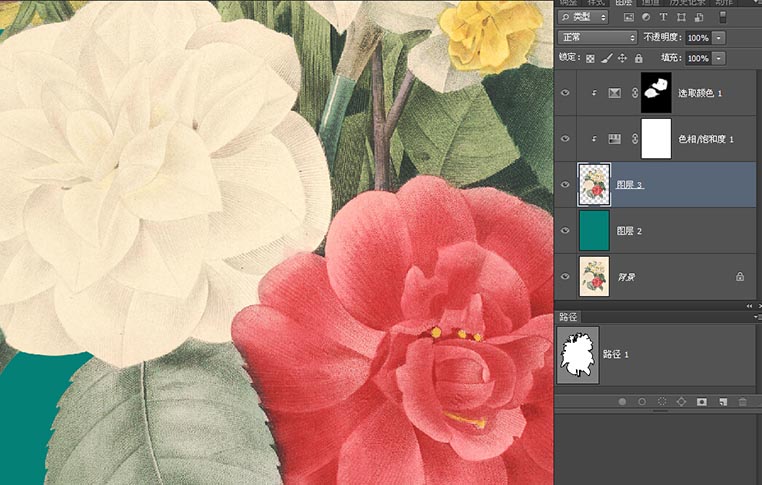
Task: Delete current path trash icon
Action: pyautogui.click(x=743, y=401)
